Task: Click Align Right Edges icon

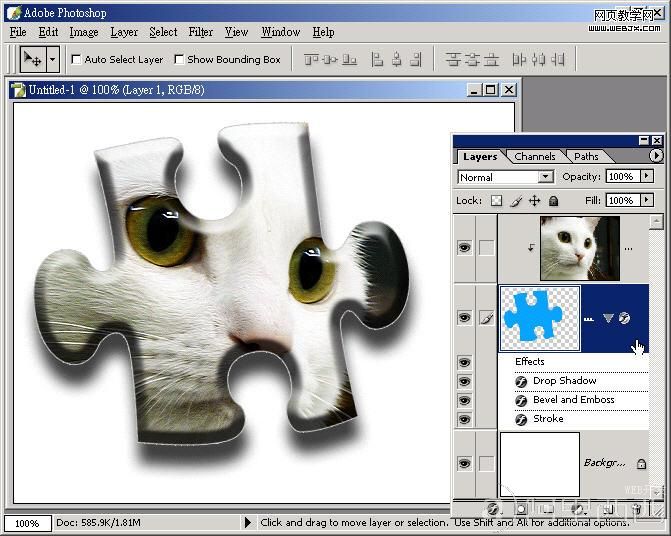Action: (416, 59)
